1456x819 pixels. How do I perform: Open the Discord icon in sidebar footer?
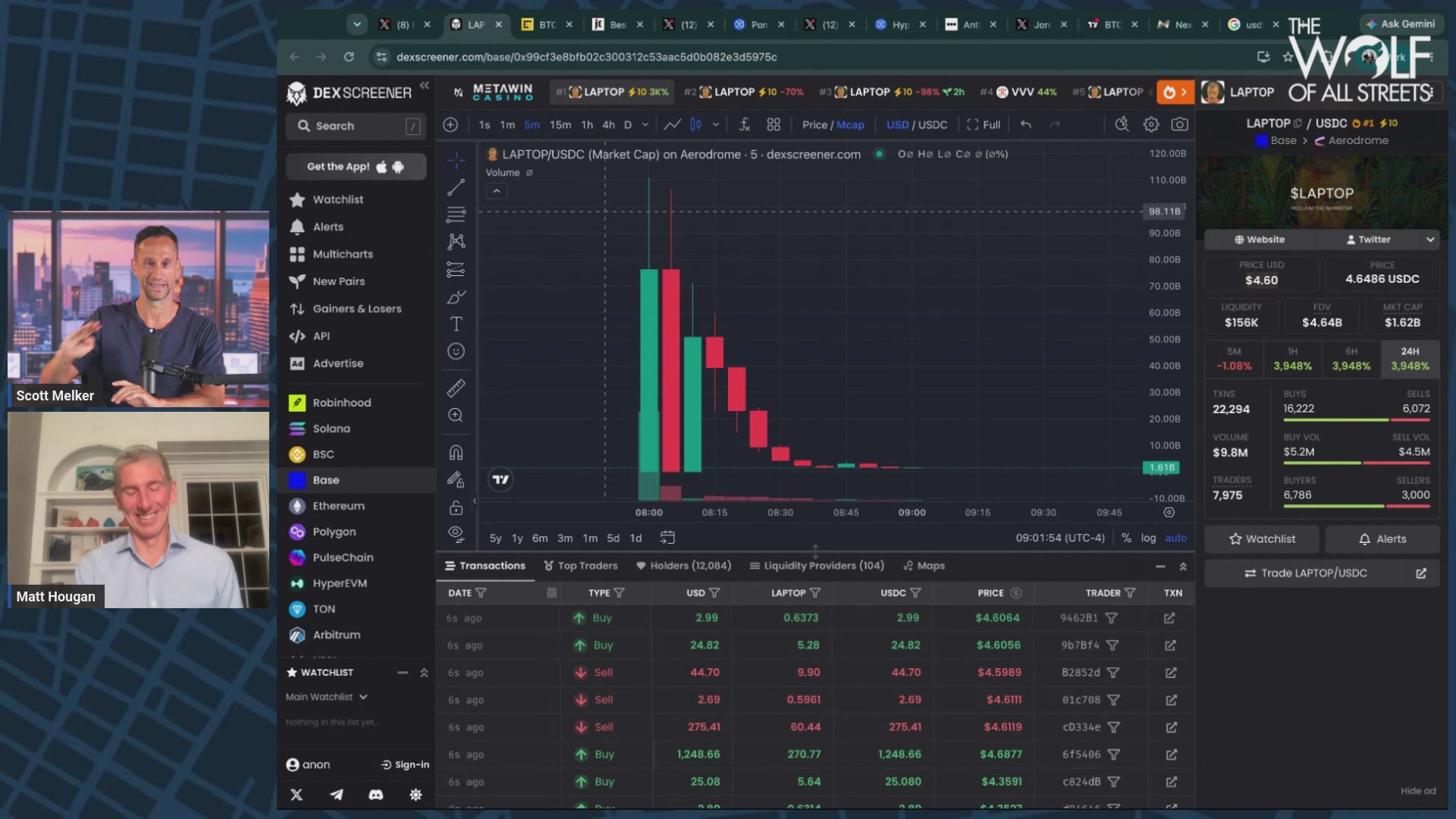(x=375, y=795)
